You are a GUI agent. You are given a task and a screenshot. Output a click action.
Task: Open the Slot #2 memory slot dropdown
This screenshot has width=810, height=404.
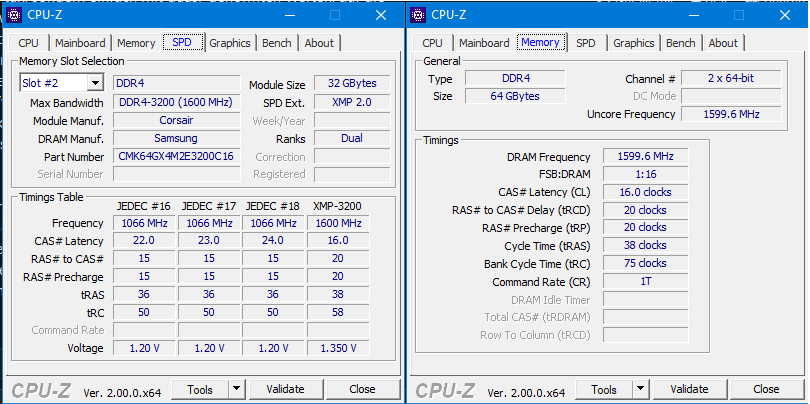(x=95, y=83)
